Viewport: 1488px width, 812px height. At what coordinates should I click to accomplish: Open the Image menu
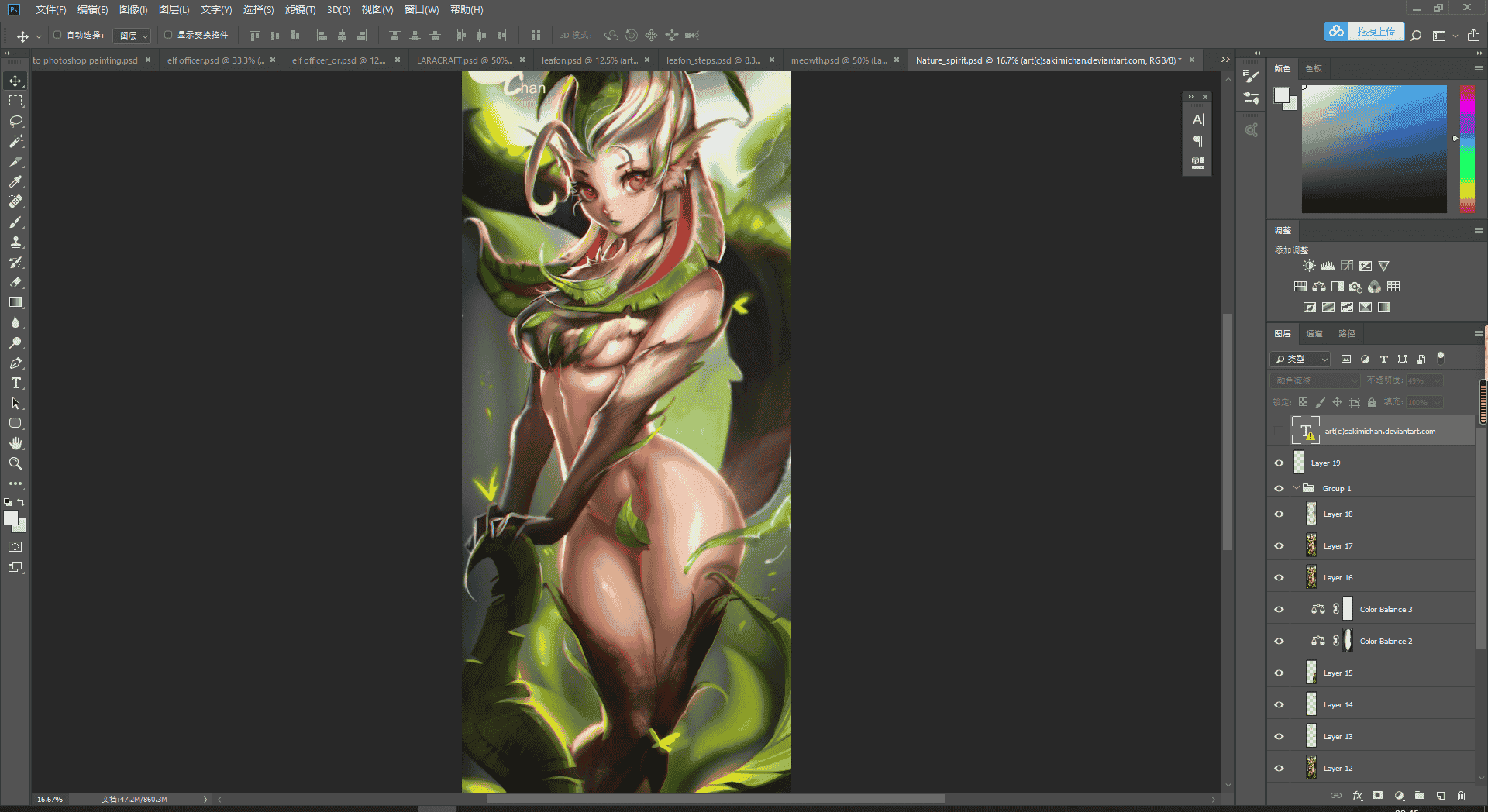click(133, 9)
